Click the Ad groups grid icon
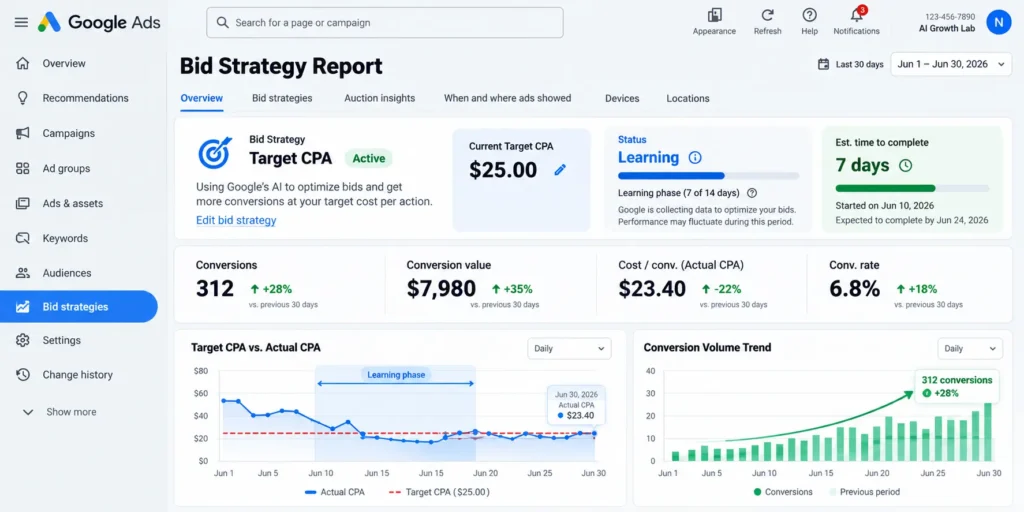 click(x=23, y=168)
